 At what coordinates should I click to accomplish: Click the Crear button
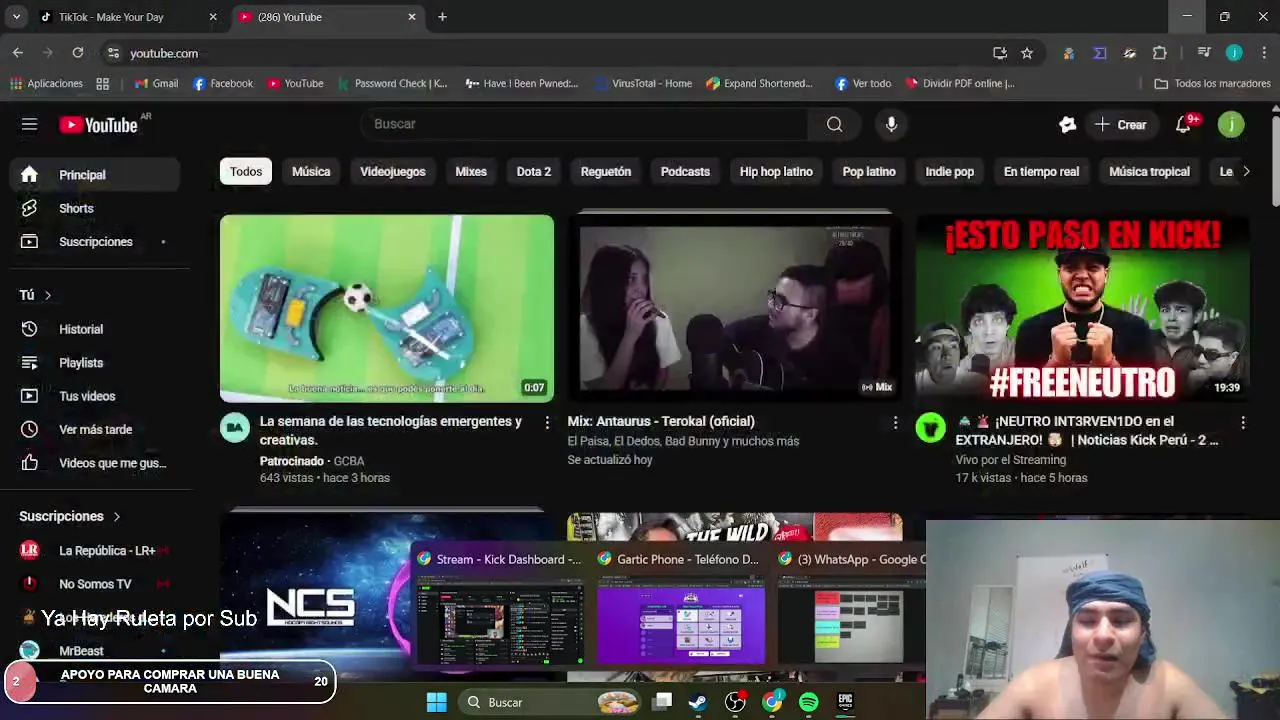tap(1121, 124)
